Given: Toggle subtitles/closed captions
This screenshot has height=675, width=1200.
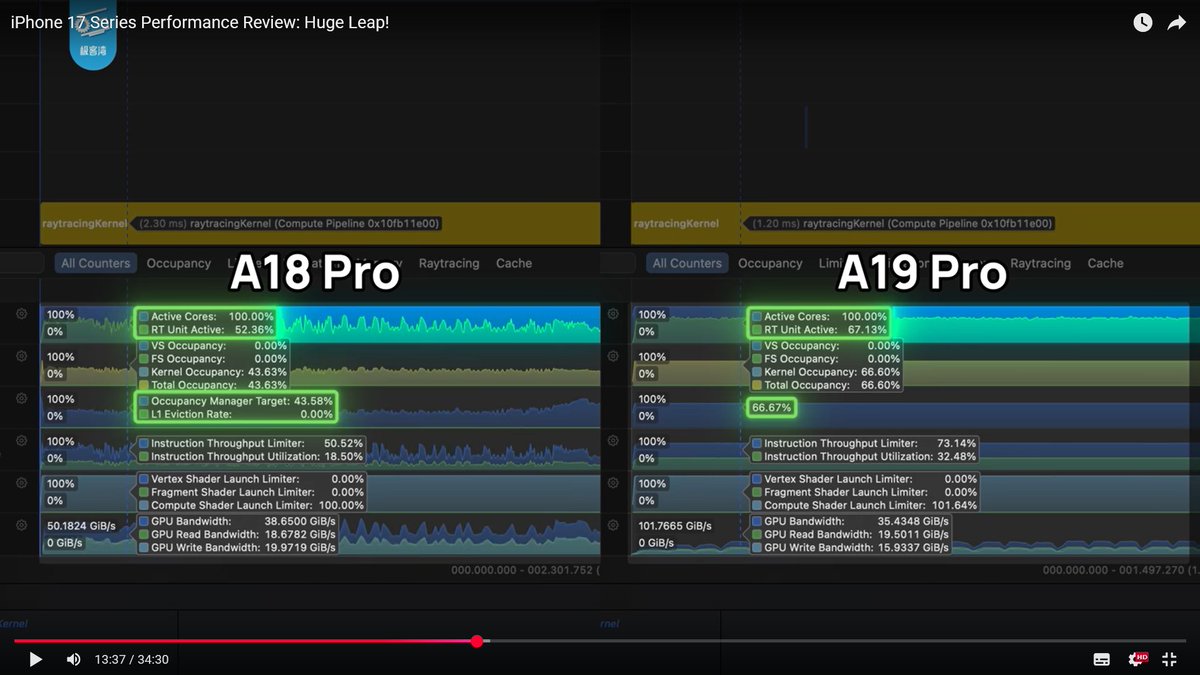Looking at the screenshot, I should [x=1101, y=659].
